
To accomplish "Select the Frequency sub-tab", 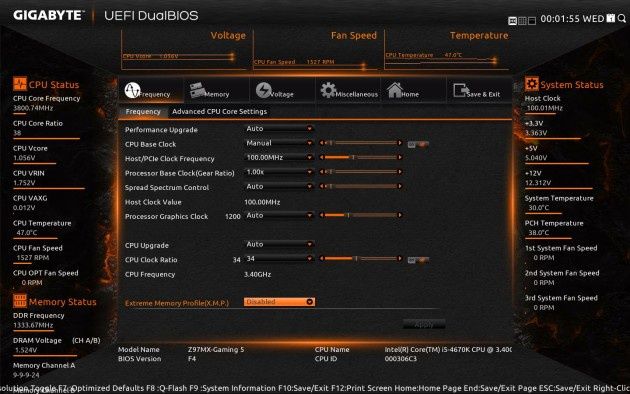I will point(143,112).
